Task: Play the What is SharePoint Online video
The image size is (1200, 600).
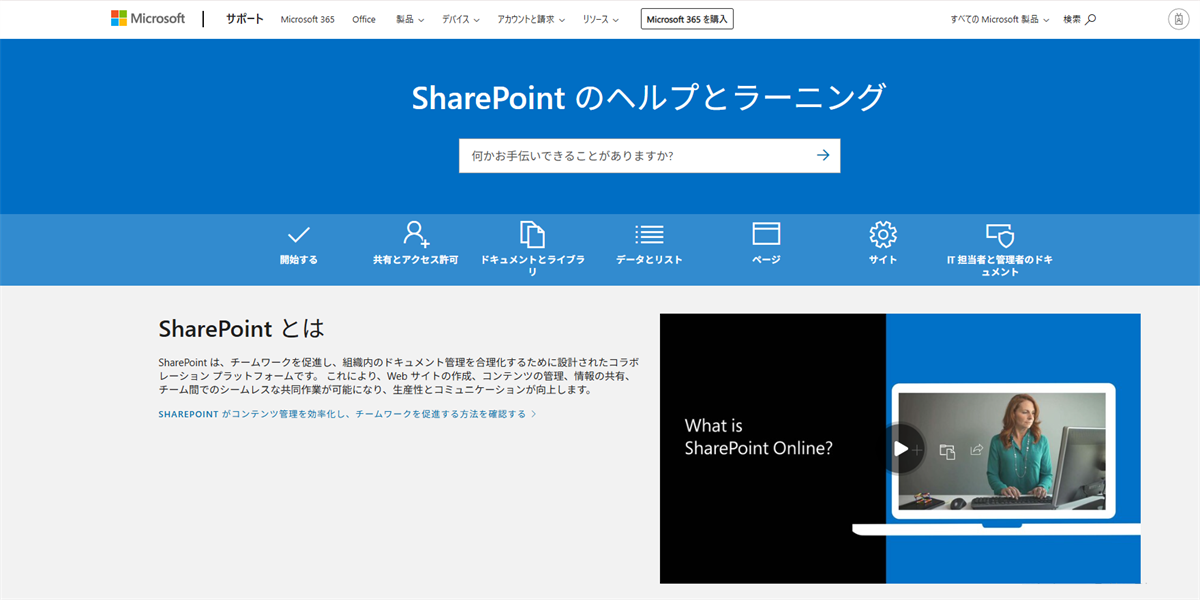Action: 900,449
